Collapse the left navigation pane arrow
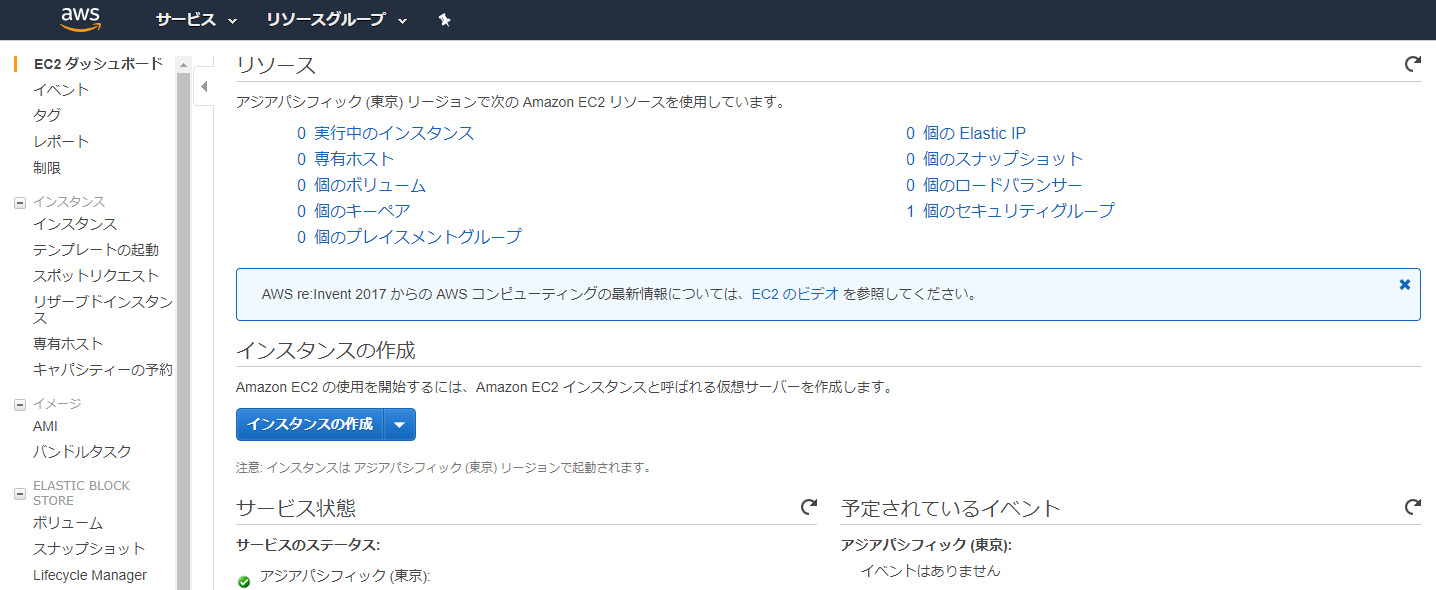1436x590 pixels. (204, 87)
